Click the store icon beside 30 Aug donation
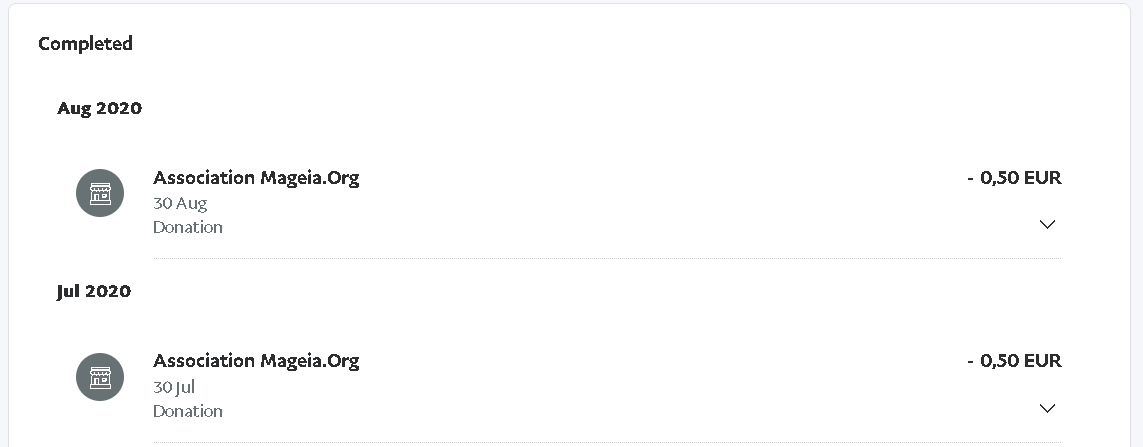This screenshot has width=1143, height=447. pos(100,193)
